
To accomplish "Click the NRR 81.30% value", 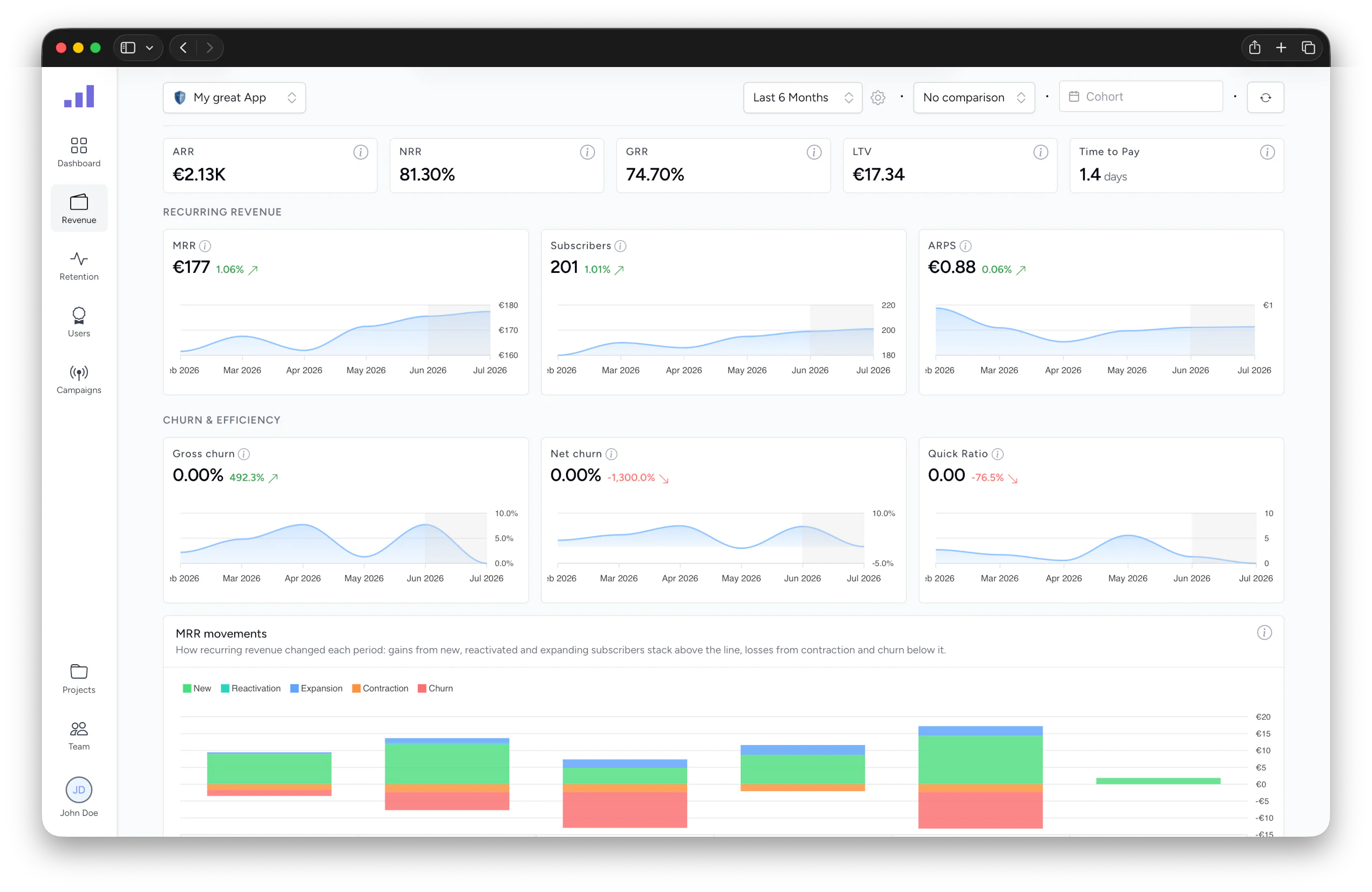I will pyautogui.click(x=427, y=174).
